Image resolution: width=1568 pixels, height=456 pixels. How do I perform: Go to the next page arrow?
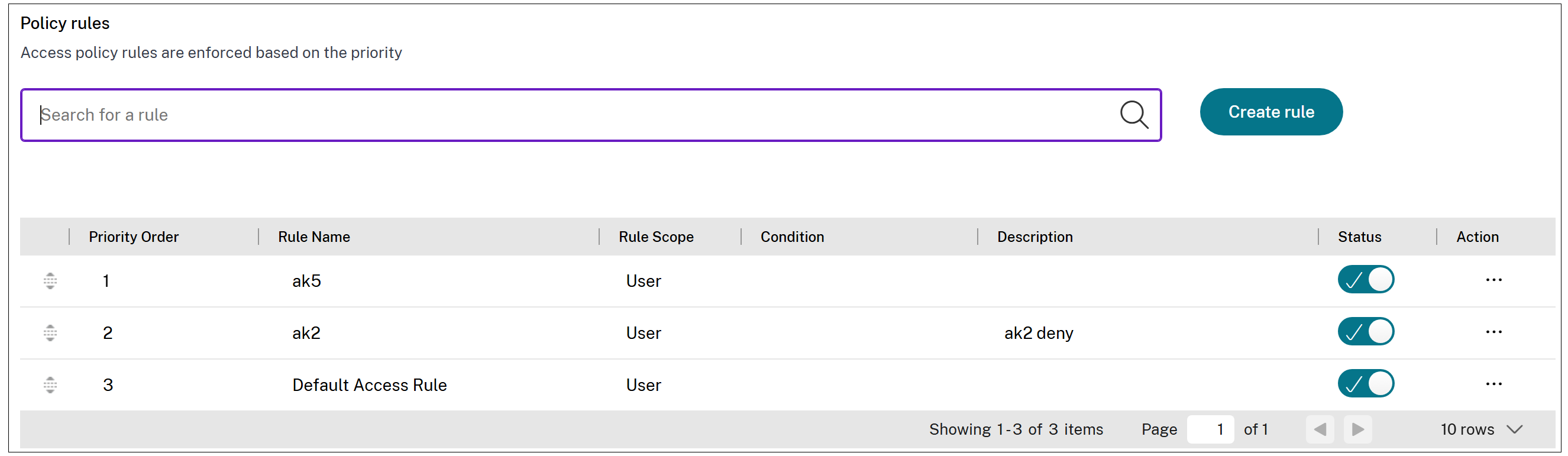tap(1357, 429)
